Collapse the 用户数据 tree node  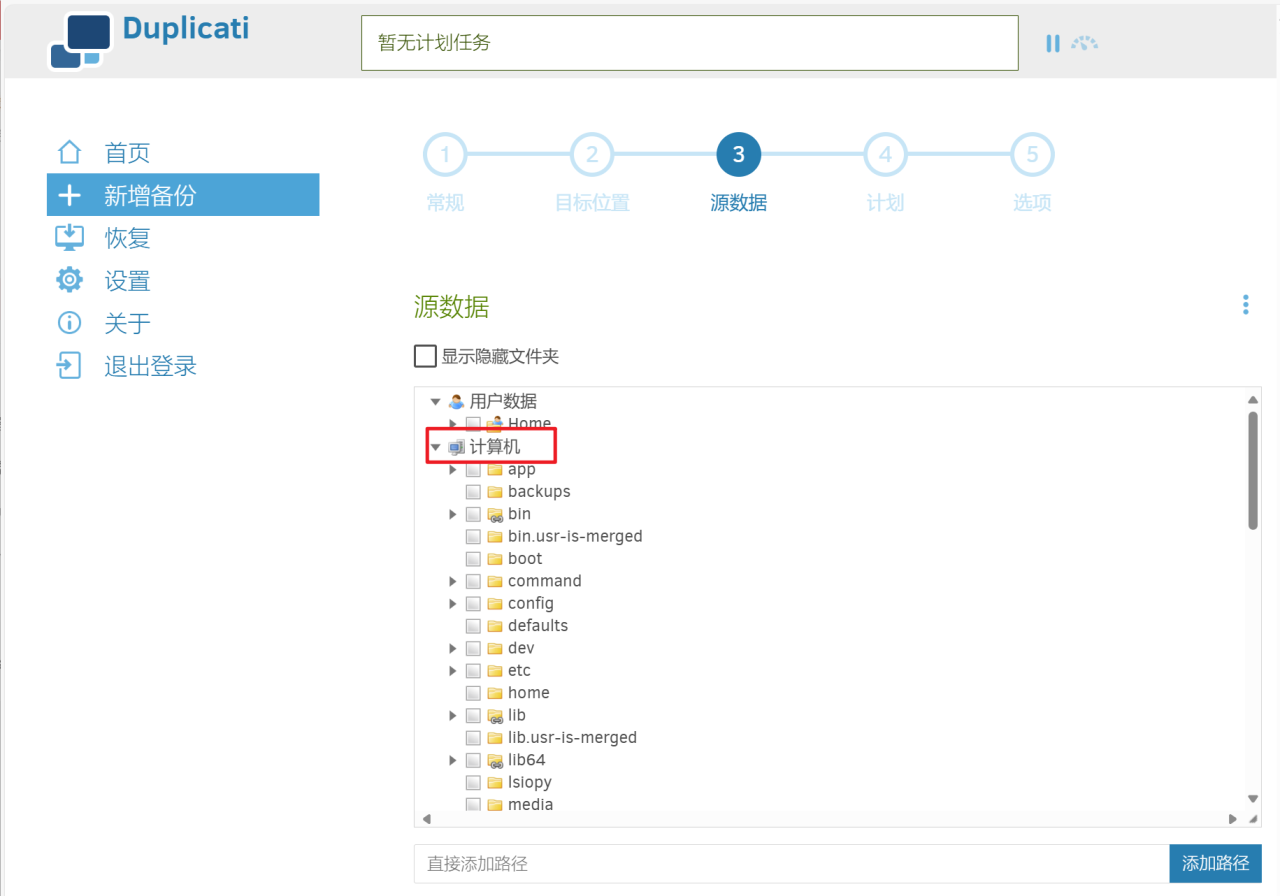(436, 401)
